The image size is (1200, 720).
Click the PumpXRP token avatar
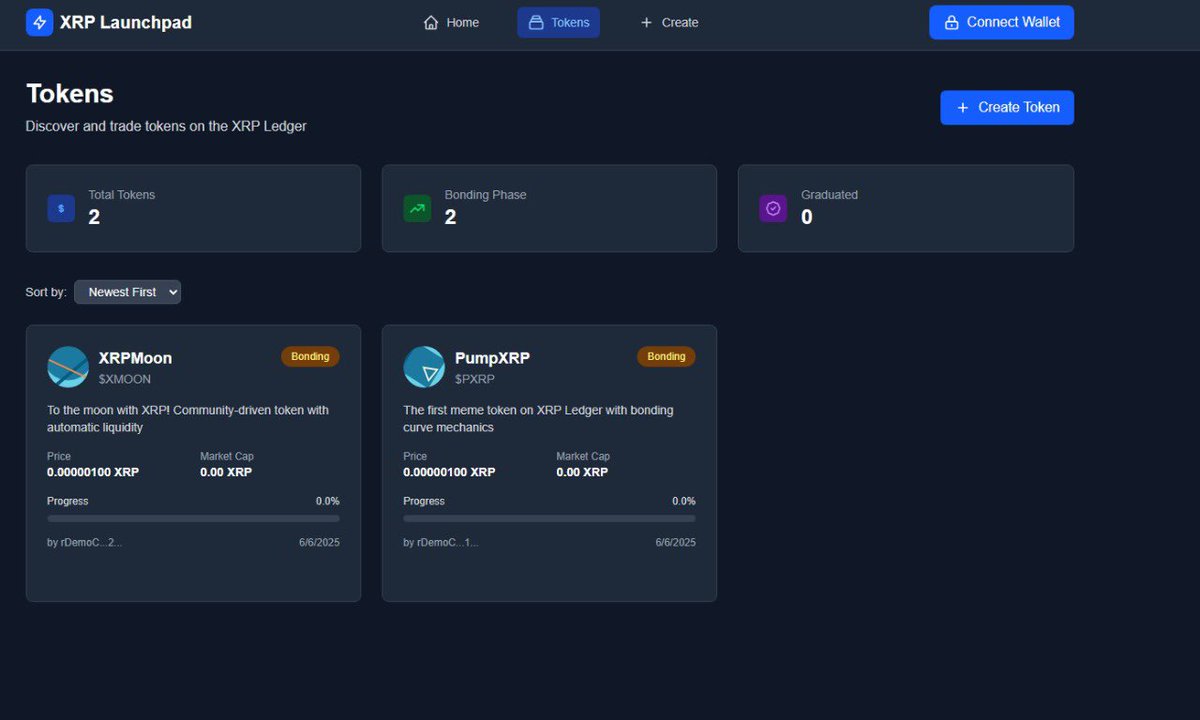pos(424,367)
